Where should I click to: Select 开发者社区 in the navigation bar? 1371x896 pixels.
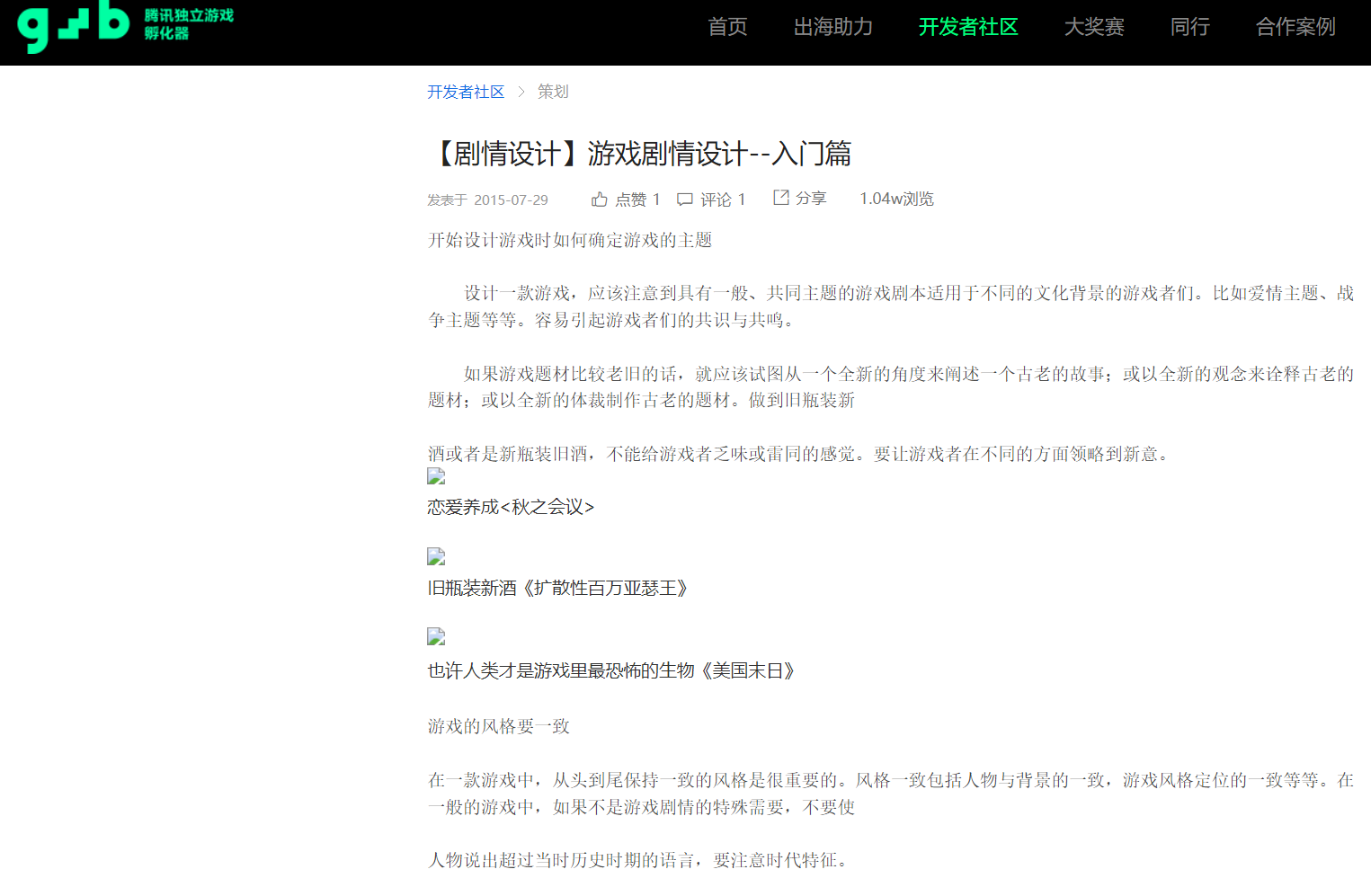[x=968, y=27]
